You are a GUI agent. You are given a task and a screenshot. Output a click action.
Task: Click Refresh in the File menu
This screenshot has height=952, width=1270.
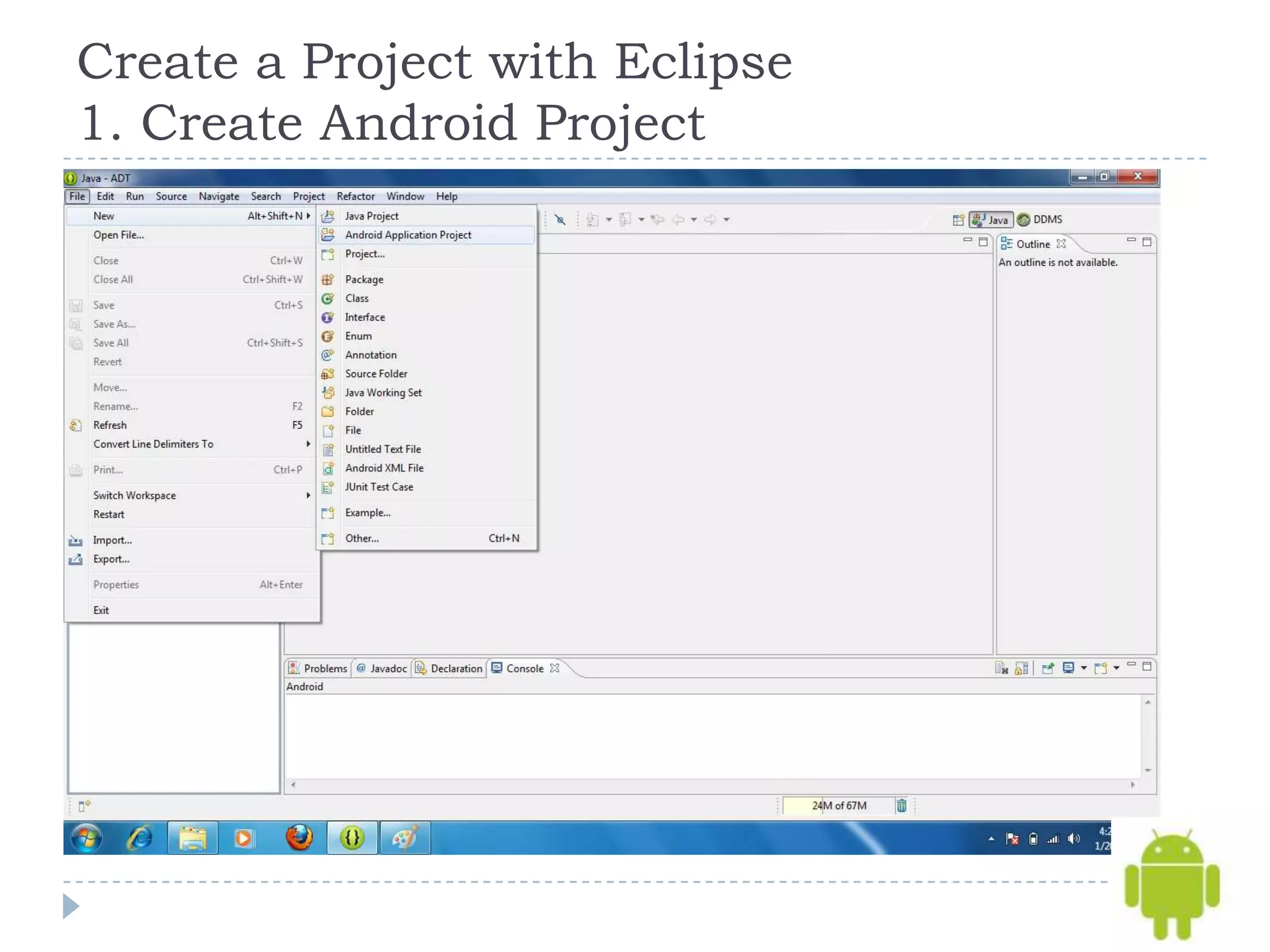click(191, 425)
